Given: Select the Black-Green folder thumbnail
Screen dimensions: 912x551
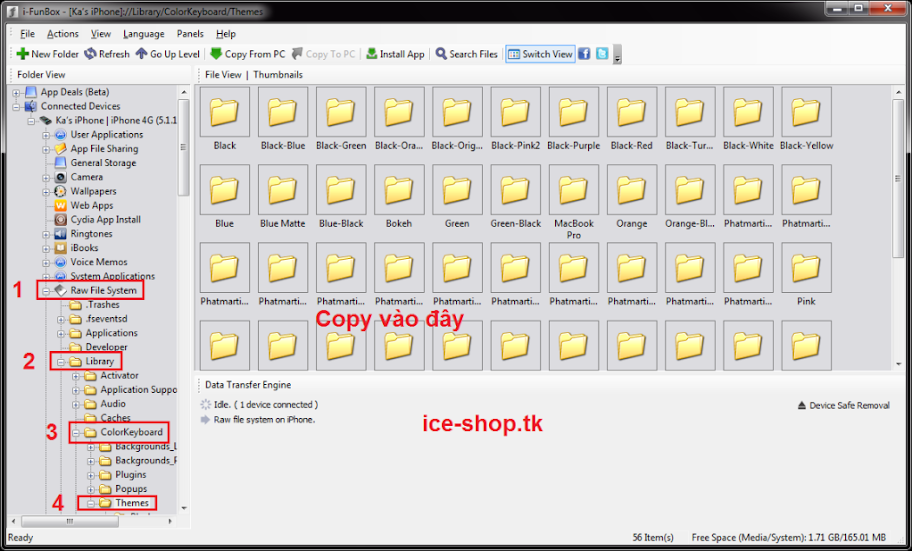Looking at the screenshot, I should click(x=341, y=112).
